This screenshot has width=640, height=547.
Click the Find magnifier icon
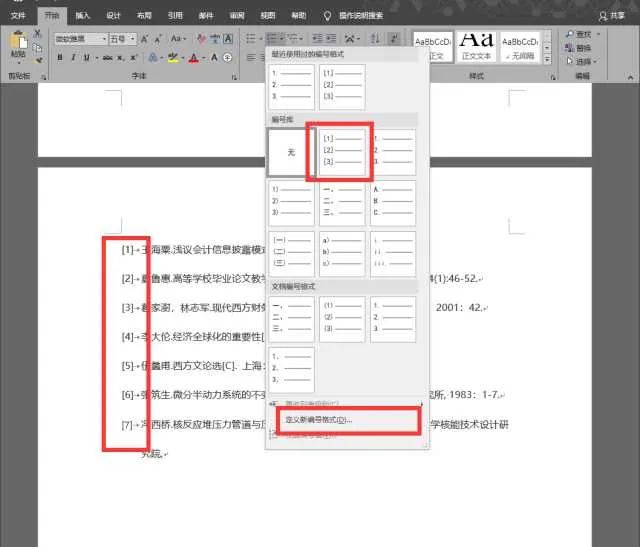(570, 34)
